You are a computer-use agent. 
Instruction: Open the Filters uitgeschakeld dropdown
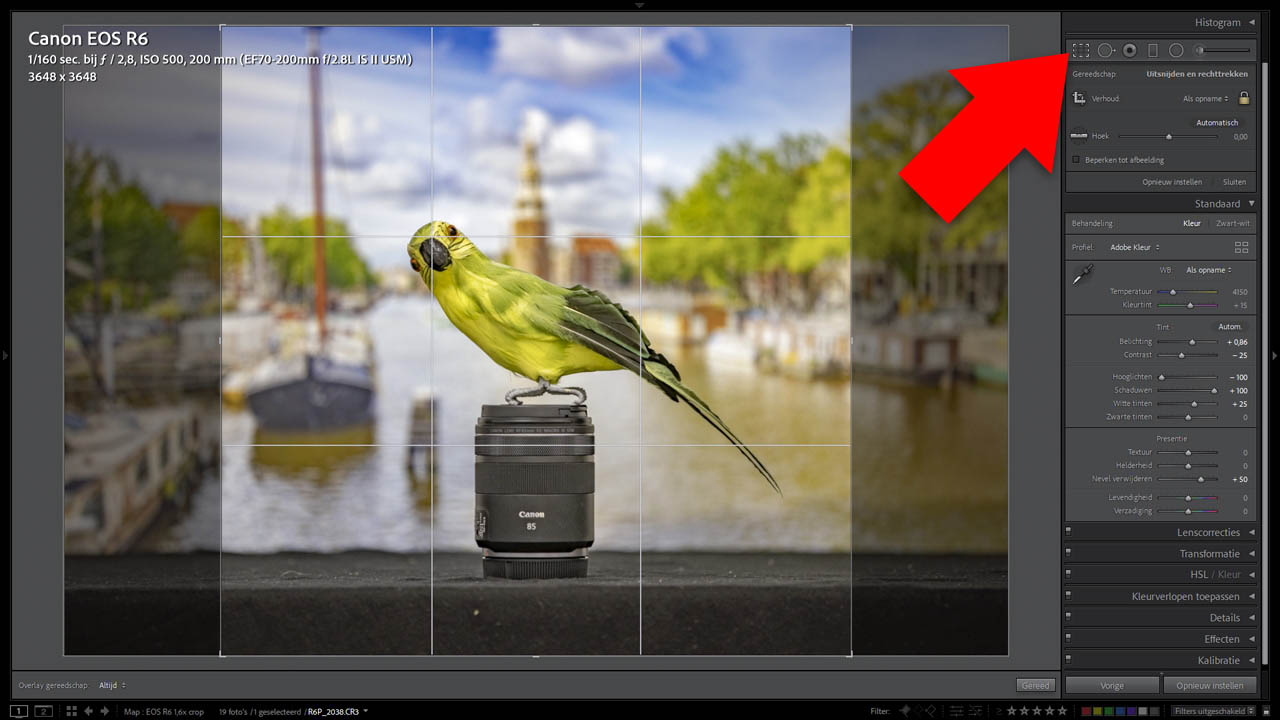(1214, 711)
